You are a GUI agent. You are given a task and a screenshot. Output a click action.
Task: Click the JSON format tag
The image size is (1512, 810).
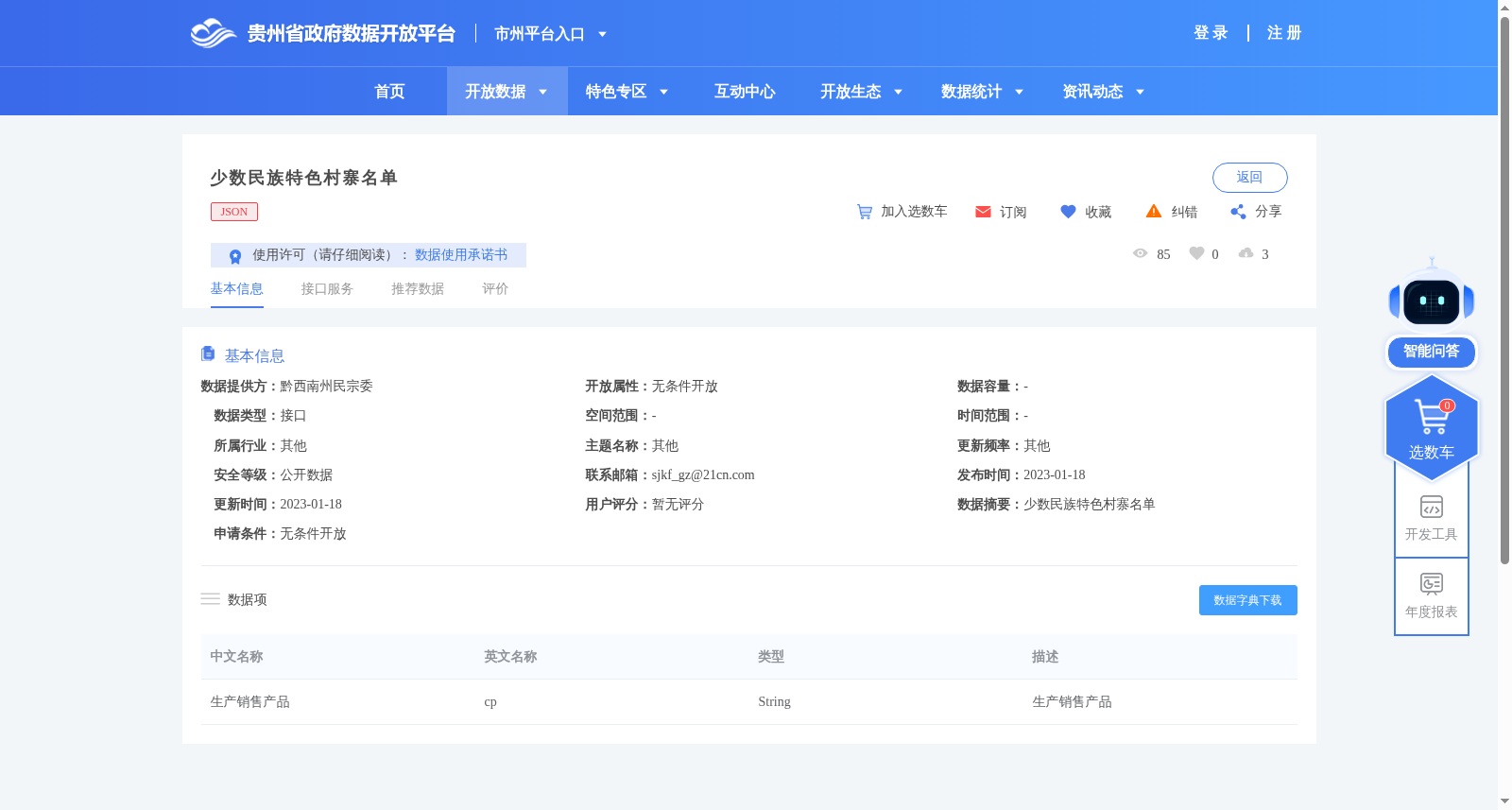[x=234, y=212]
